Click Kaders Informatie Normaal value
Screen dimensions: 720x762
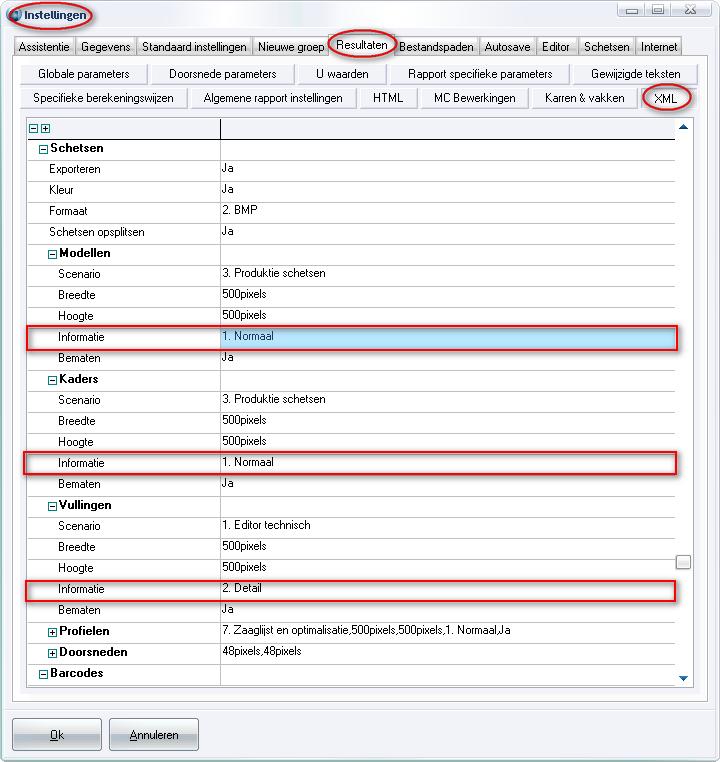tap(447, 463)
